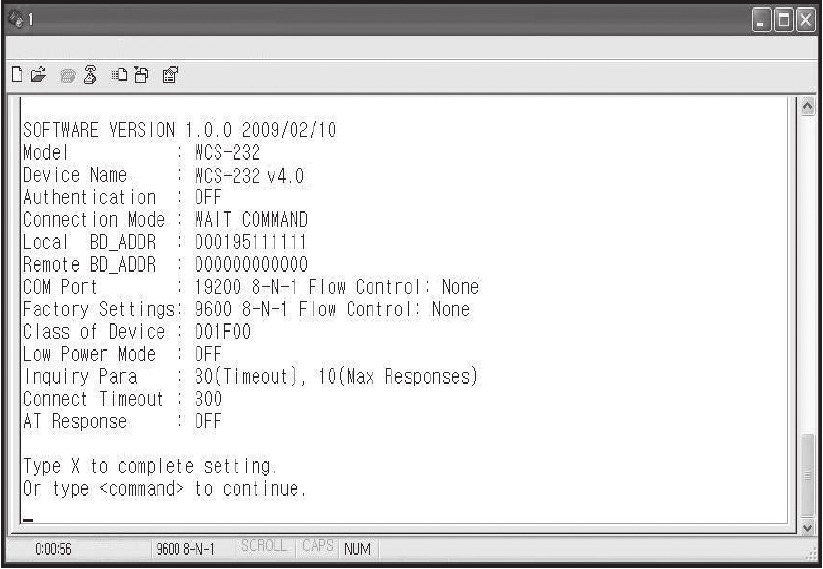Maximize the terminal window
823x569 pixels.
(784, 21)
